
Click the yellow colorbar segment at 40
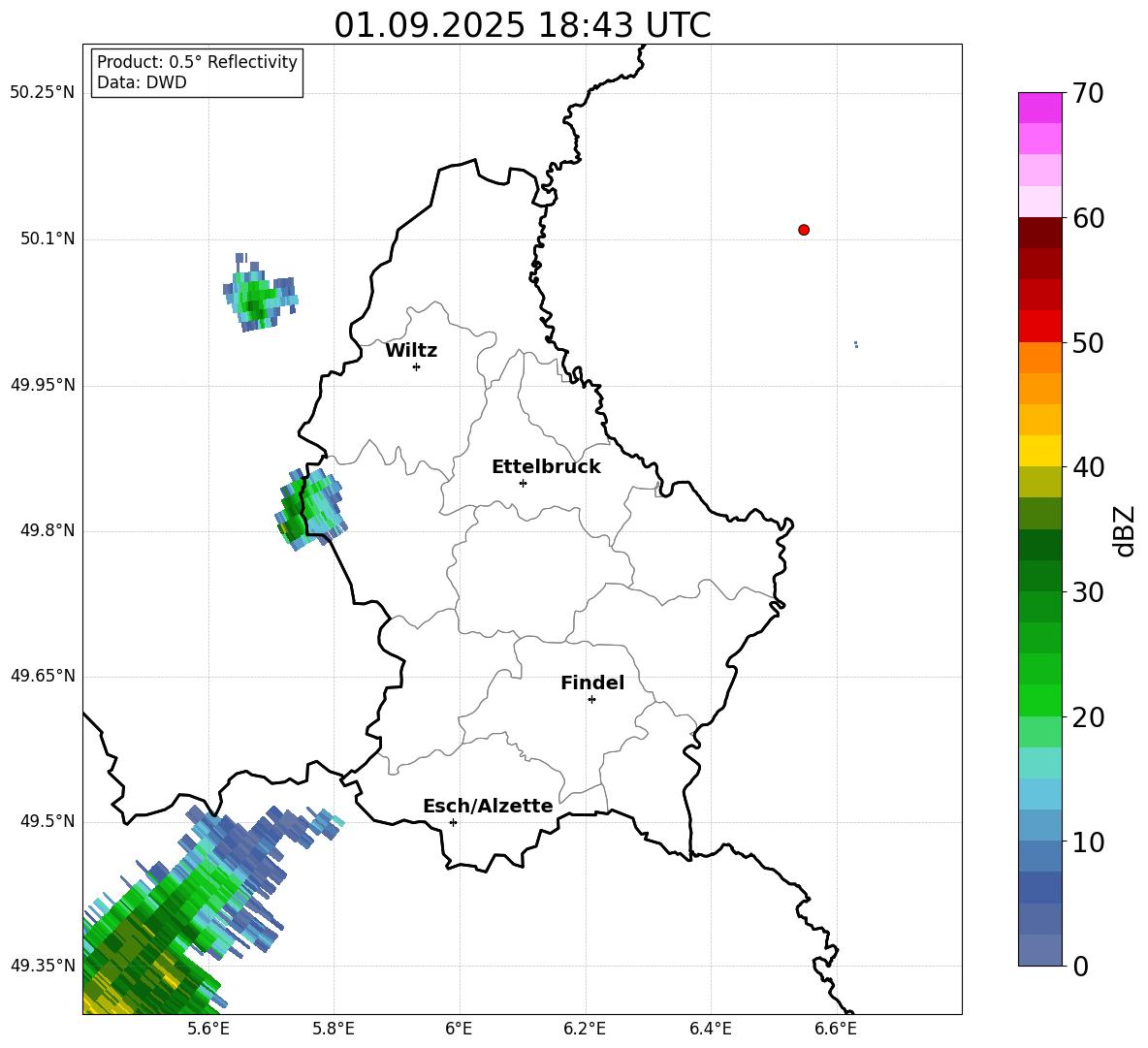[x=1039, y=451]
